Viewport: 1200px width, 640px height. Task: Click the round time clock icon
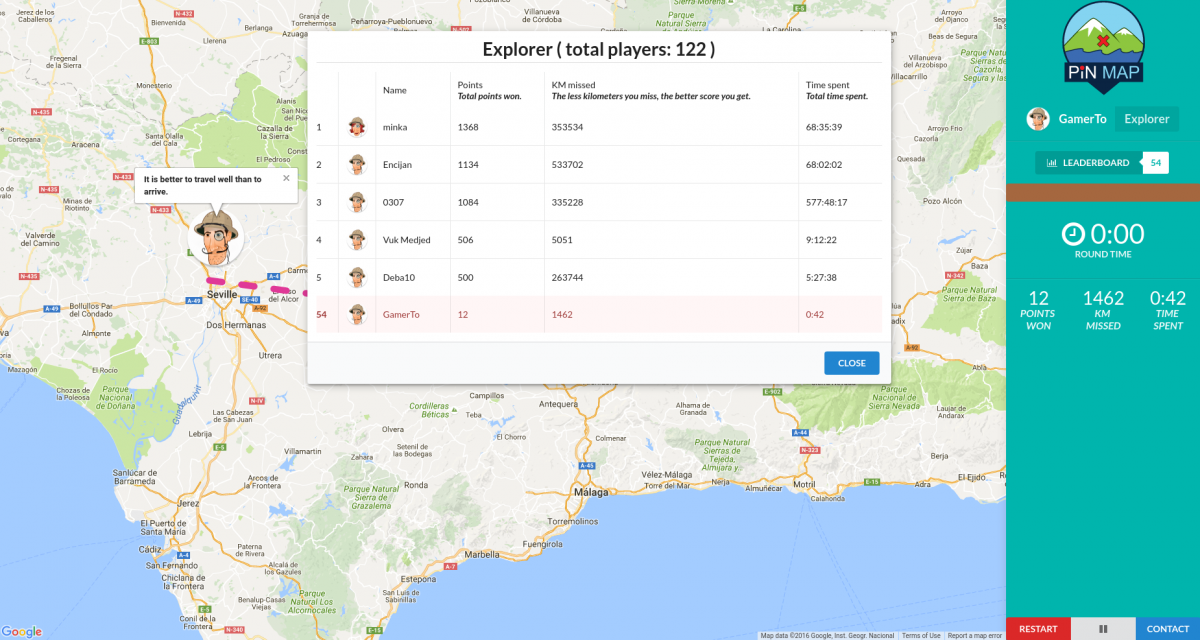(1072, 234)
